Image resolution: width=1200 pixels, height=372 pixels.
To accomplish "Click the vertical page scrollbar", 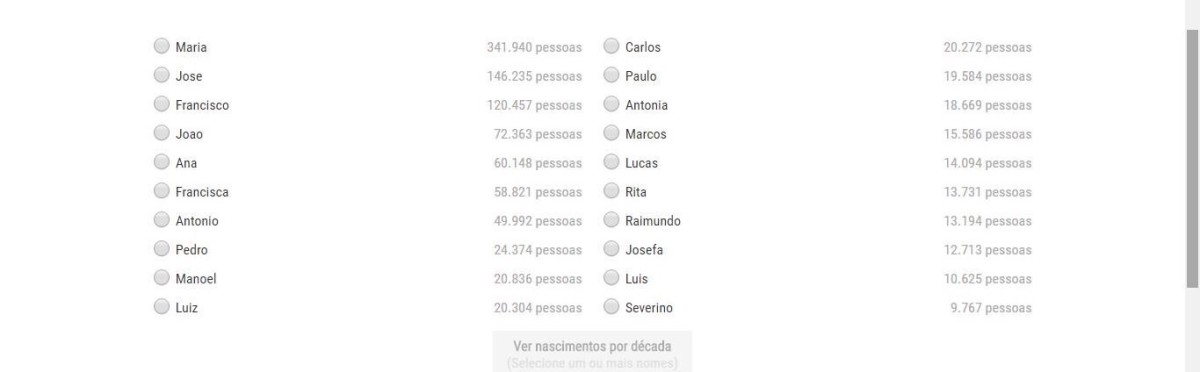I will coord(1193,186).
